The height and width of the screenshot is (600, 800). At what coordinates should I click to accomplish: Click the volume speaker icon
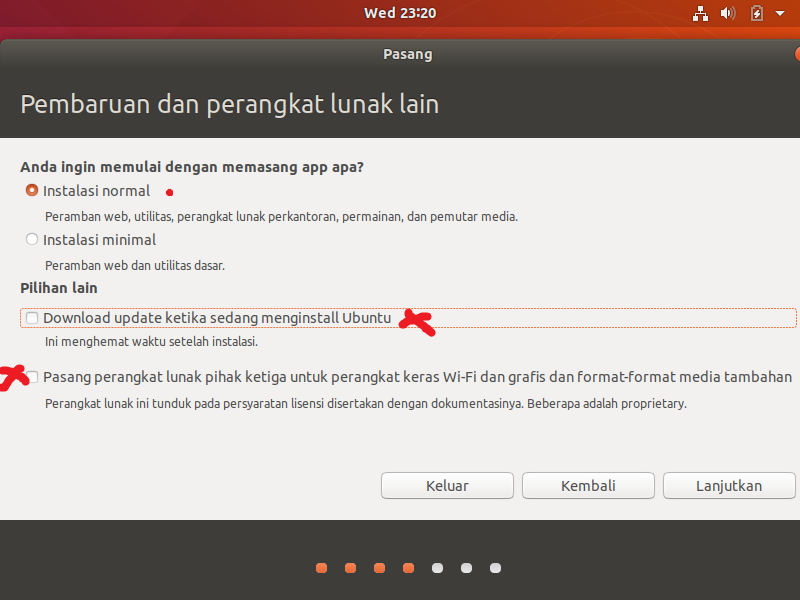(x=728, y=13)
